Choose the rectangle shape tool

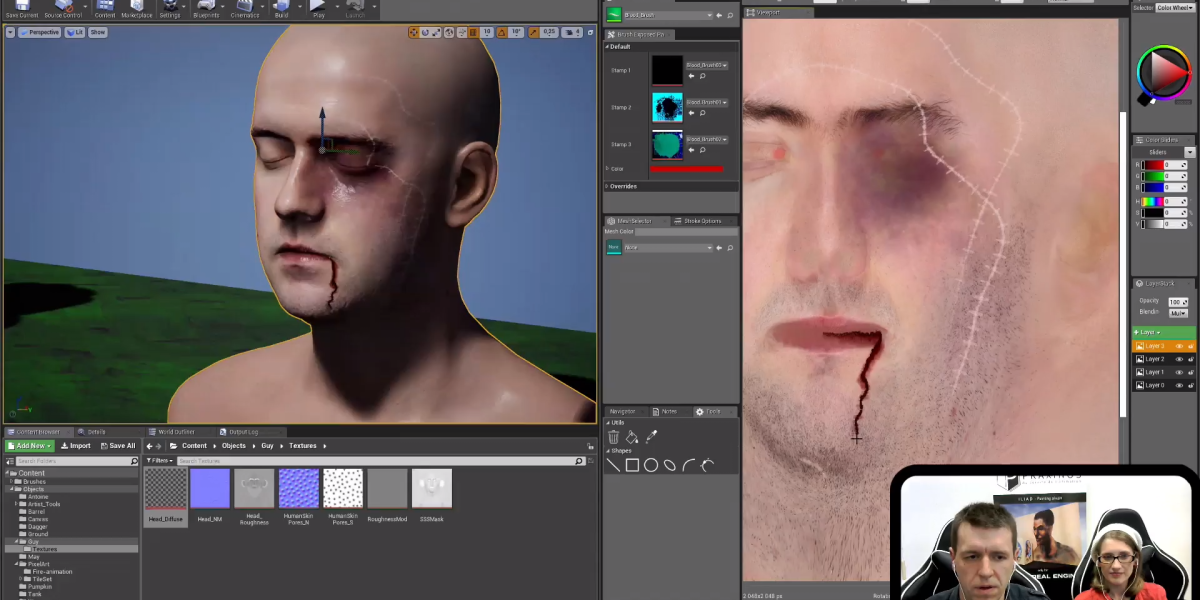click(x=632, y=465)
